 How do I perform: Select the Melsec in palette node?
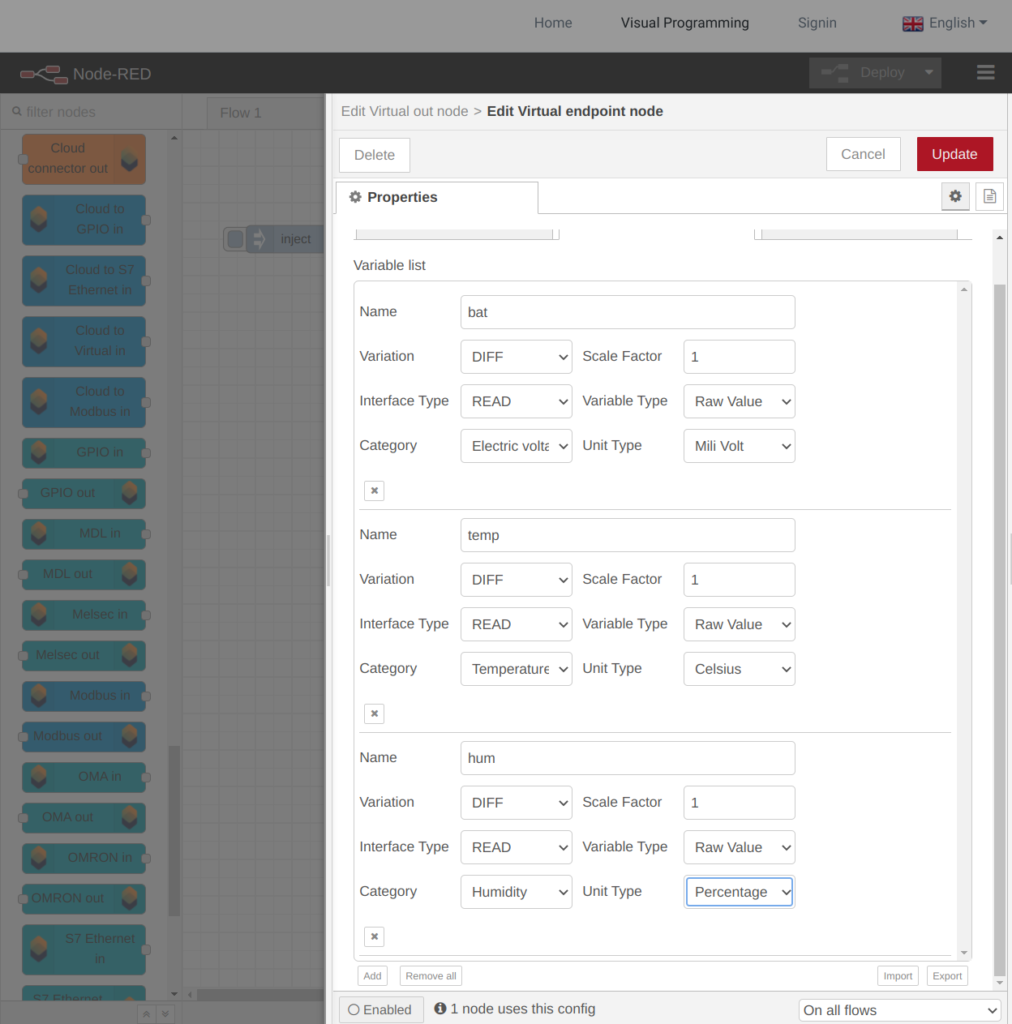[84, 615]
